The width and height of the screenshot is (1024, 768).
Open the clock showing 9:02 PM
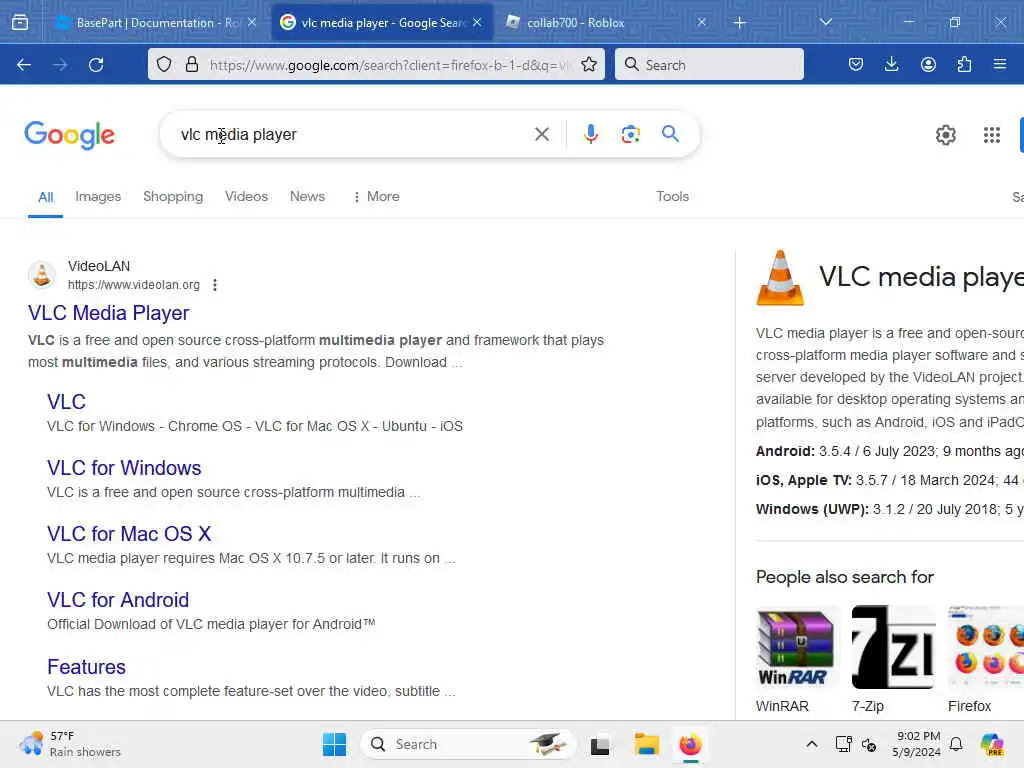(x=917, y=744)
